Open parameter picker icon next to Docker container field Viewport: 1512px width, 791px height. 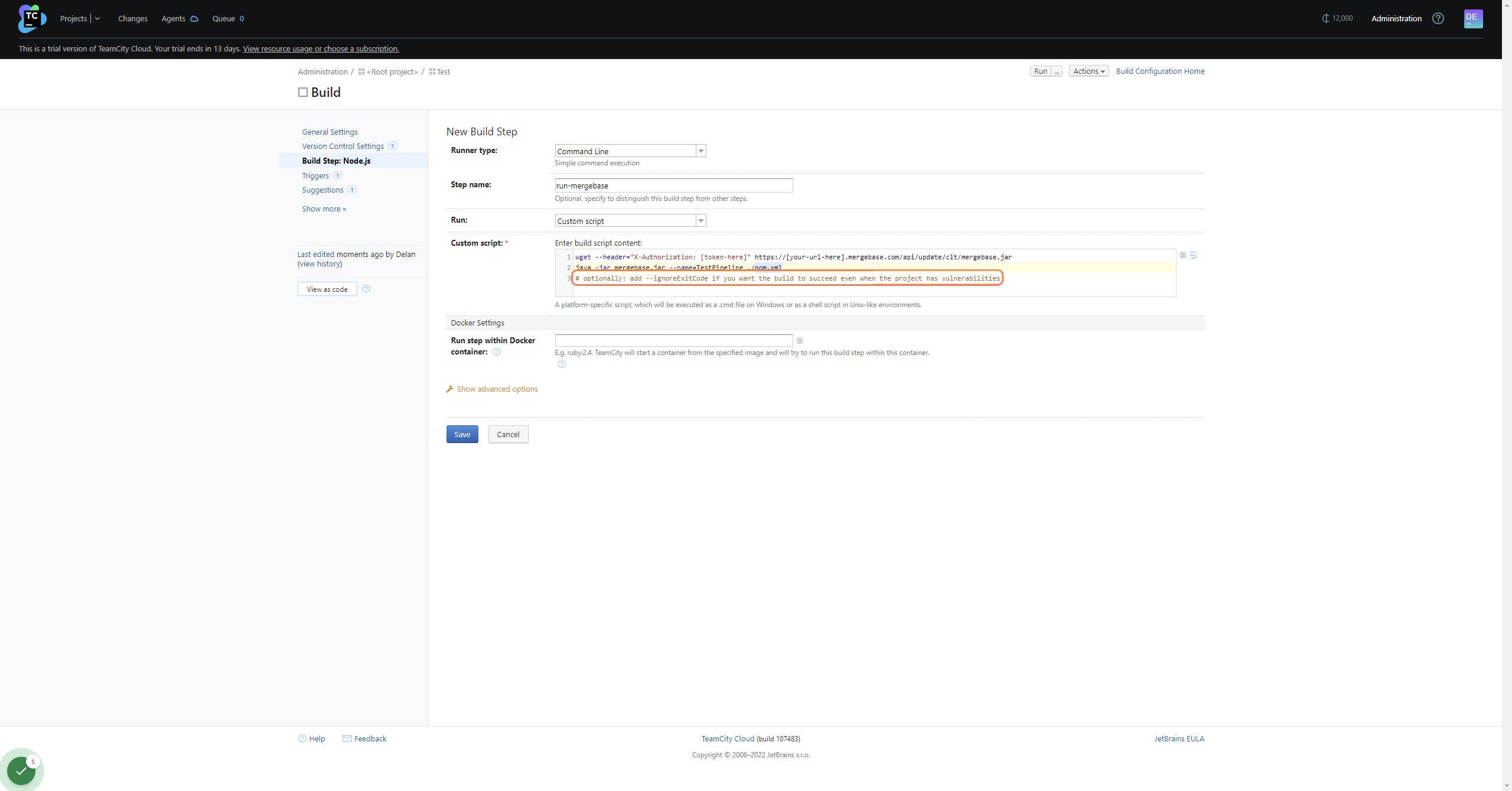point(800,341)
